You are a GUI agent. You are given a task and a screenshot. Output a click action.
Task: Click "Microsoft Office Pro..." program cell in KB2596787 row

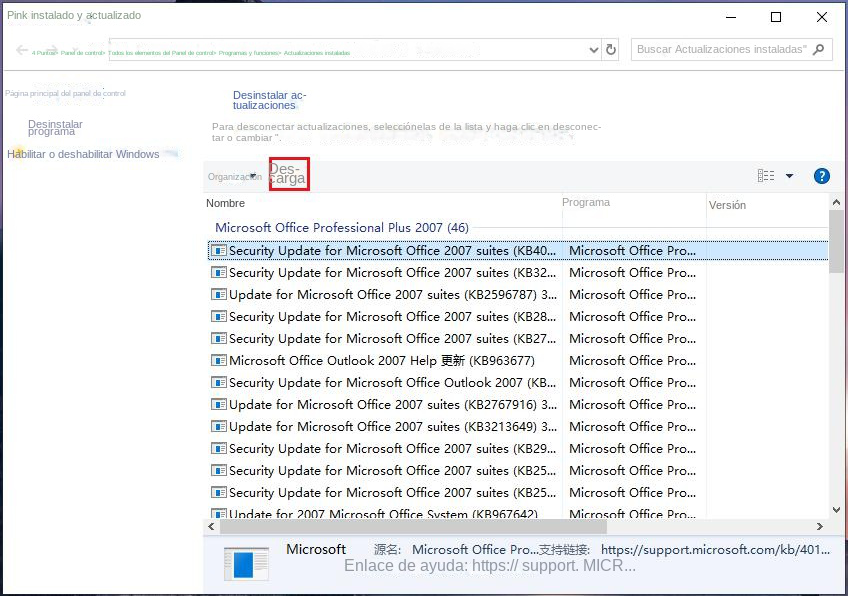coord(632,295)
